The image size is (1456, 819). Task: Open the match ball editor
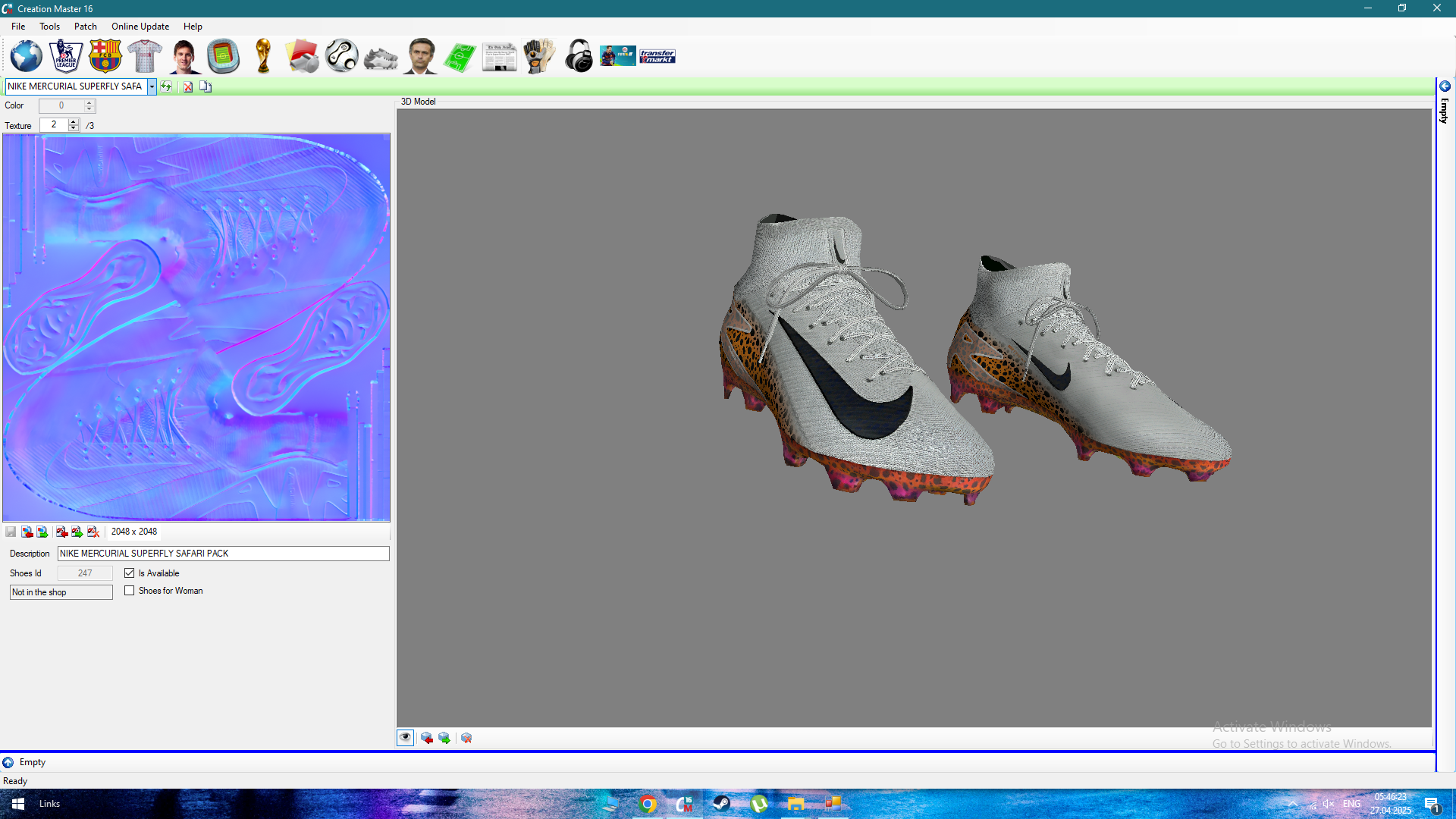click(342, 56)
